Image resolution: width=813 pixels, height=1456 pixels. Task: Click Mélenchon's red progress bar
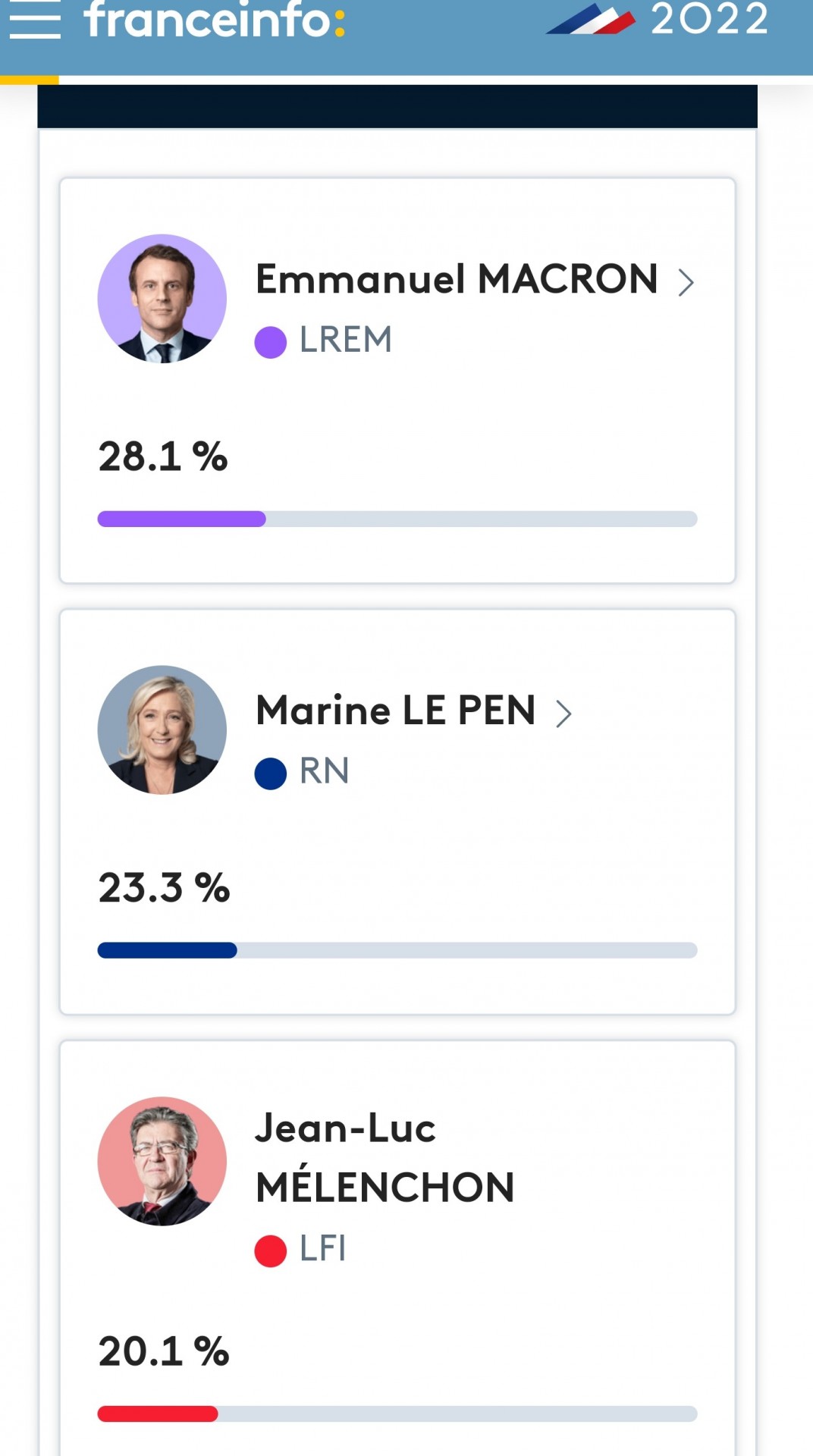point(397,1414)
